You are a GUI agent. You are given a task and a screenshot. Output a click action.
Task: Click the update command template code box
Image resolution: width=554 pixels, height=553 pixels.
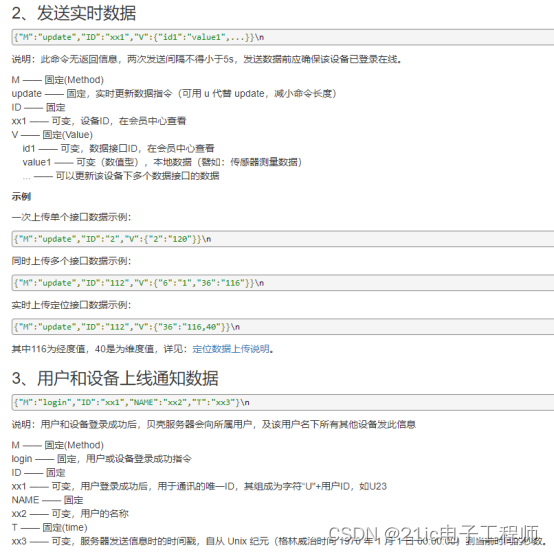pos(283,37)
